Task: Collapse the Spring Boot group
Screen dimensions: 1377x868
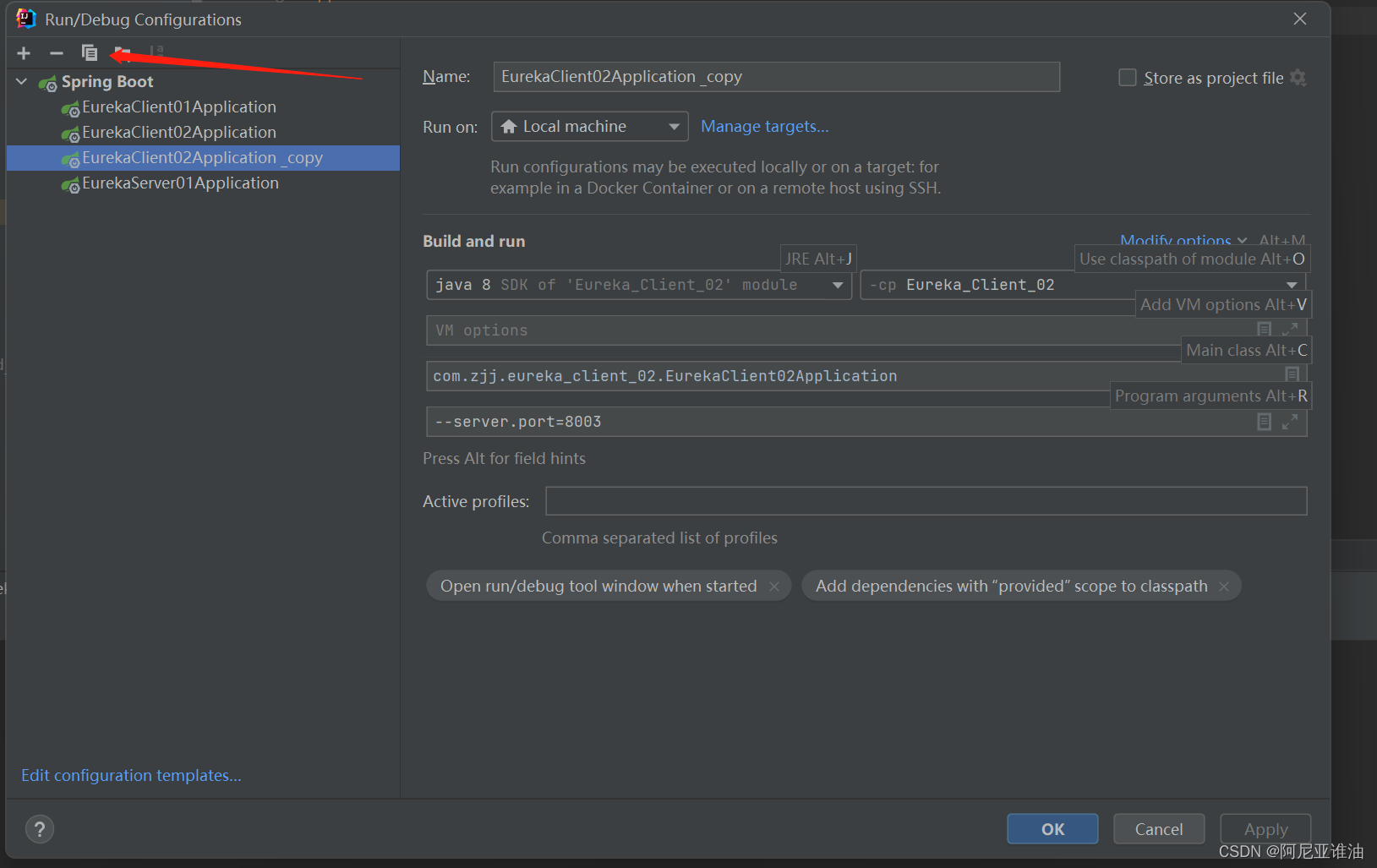Action: coord(22,82)
